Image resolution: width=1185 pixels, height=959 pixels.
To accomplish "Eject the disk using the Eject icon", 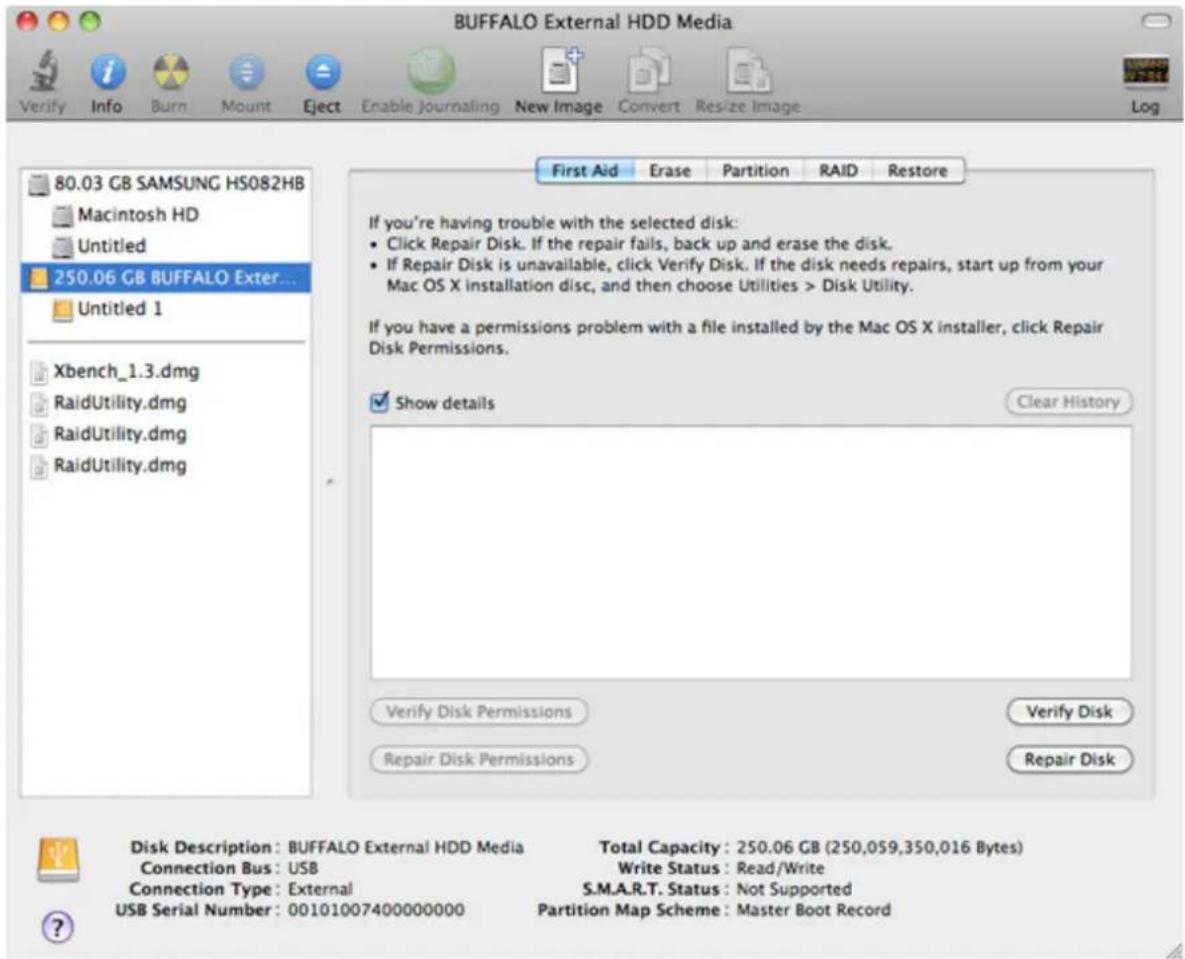I will pyautogui.click(x=323, y=73).
